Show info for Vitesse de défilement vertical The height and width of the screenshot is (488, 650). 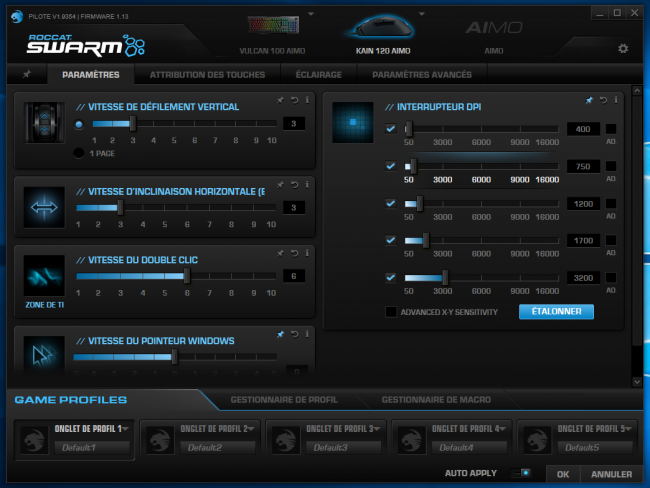point(307,100)
